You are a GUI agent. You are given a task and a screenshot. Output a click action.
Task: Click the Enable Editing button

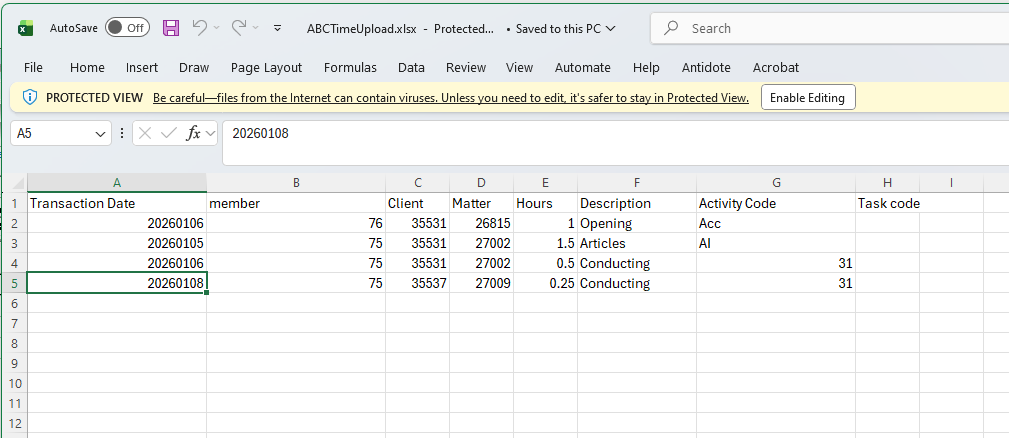pyautogui.click(x=808, y=98)
